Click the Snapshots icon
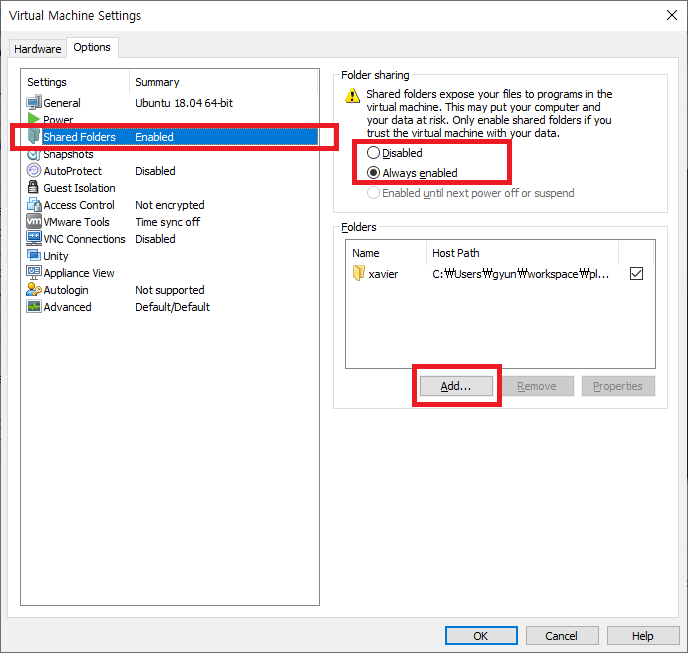The width and height of the screenshot is (688, 653). [34, 154]
